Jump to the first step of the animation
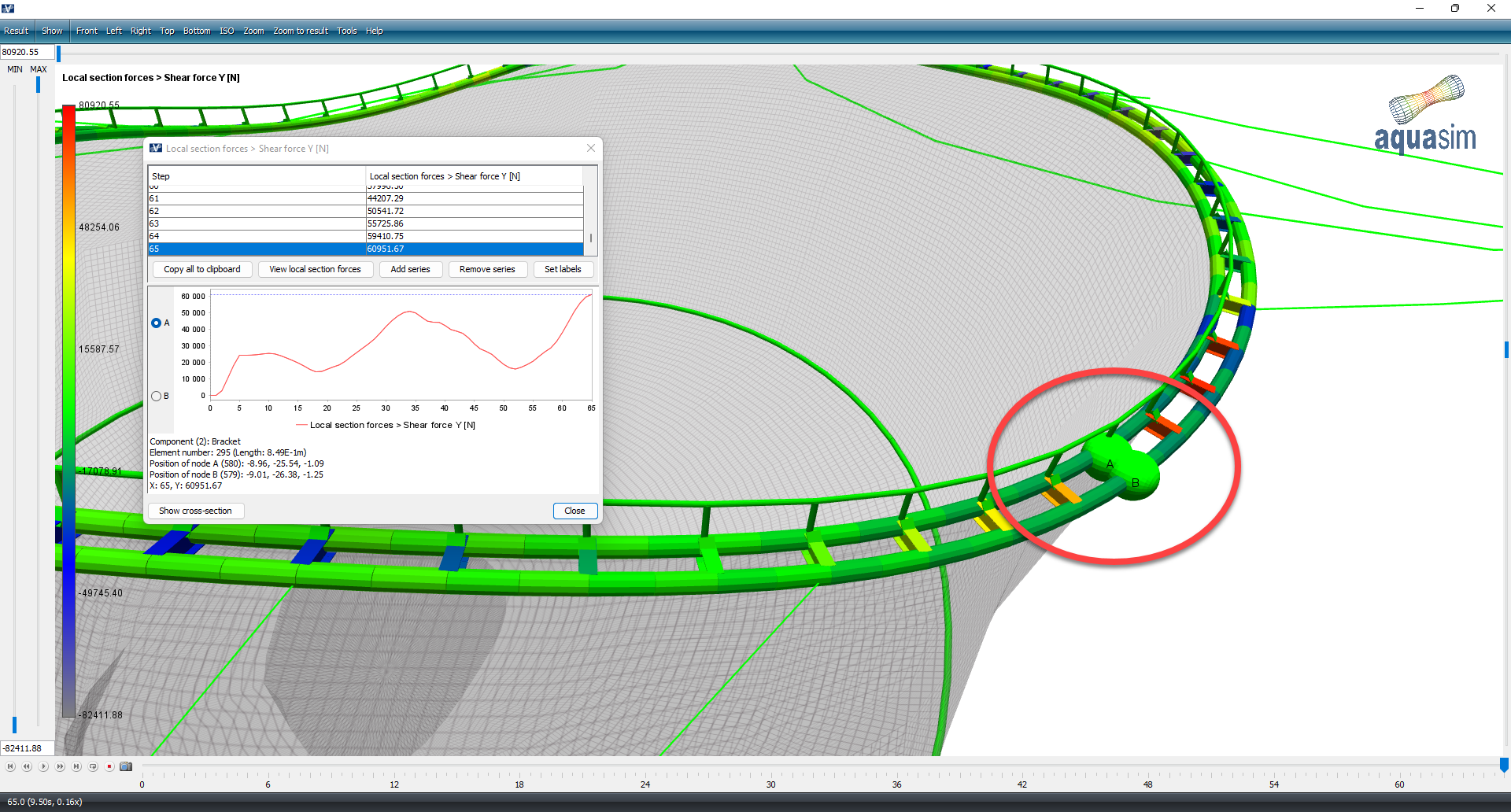 tap(10, 766)
